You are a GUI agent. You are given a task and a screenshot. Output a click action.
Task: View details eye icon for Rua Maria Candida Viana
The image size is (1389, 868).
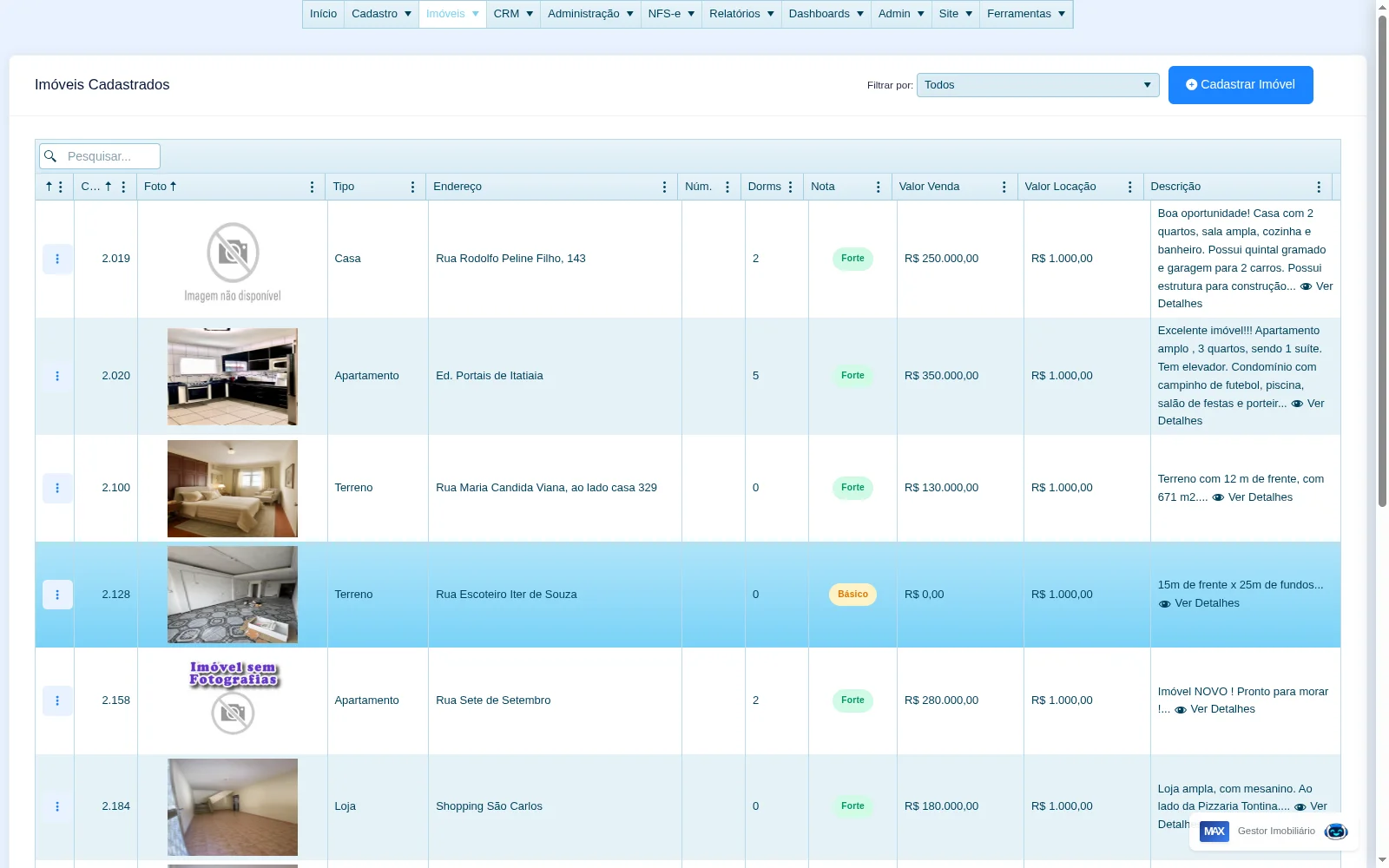1218,497
